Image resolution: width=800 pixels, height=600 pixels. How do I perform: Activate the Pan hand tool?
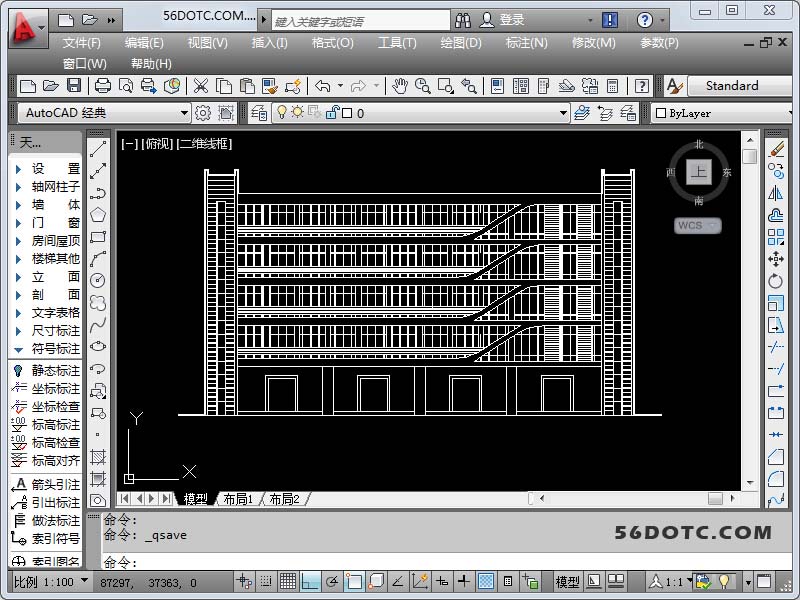pyautogui.click(x=400, y=87)
